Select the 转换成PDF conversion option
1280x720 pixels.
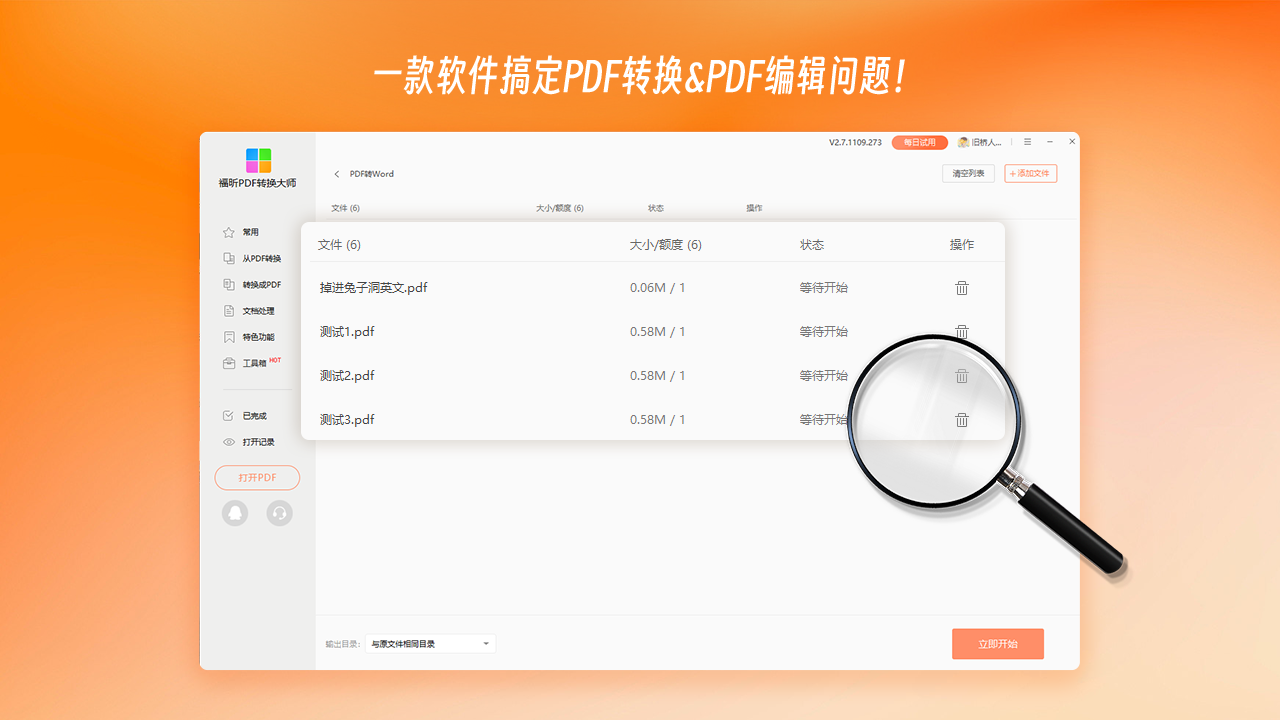(x=260, y=284)
